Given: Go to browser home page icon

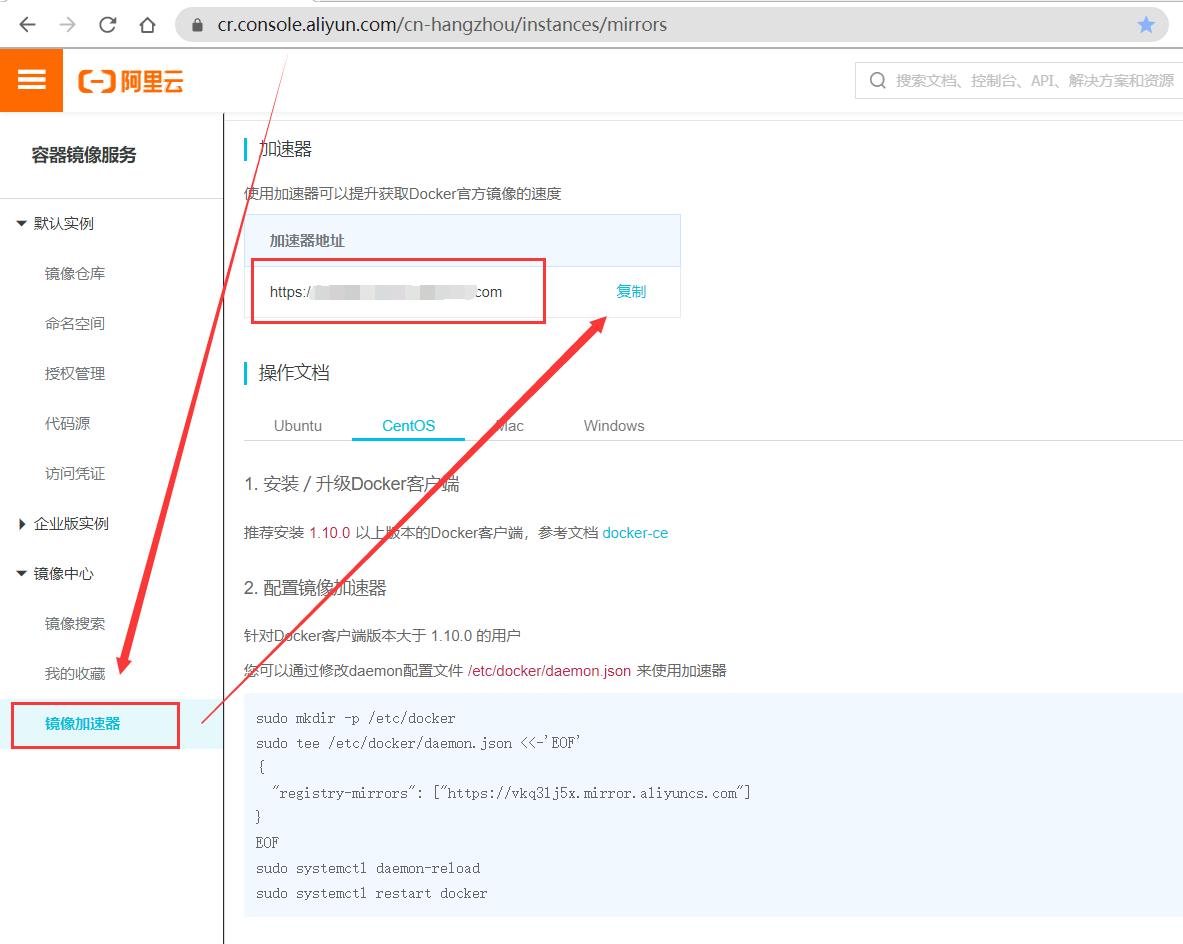Looking at the screenshot, I should [x=148, y=25].
